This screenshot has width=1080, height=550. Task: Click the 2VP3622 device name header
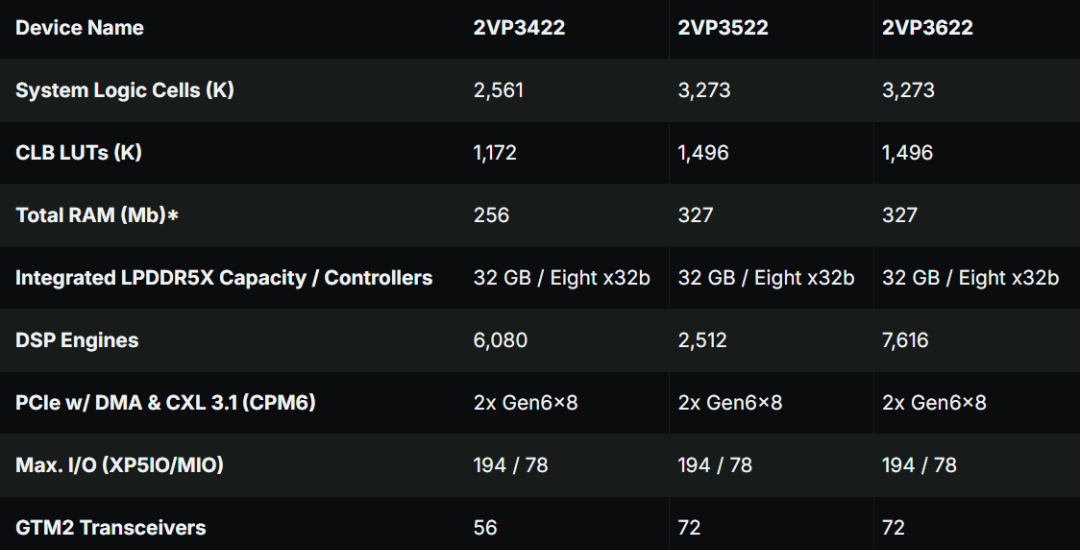(x=928, y=28)
